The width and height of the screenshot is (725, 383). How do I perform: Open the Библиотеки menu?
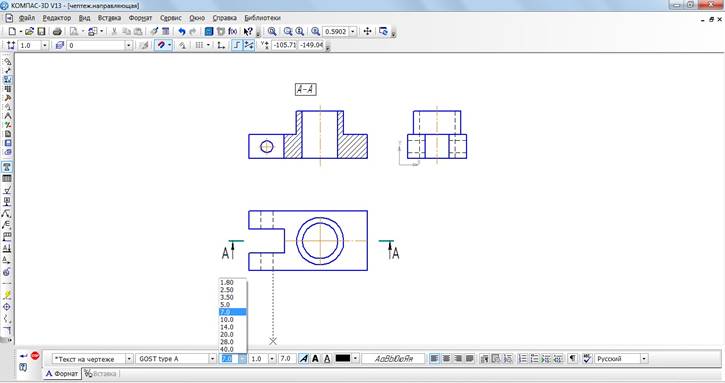coord(263,18)
